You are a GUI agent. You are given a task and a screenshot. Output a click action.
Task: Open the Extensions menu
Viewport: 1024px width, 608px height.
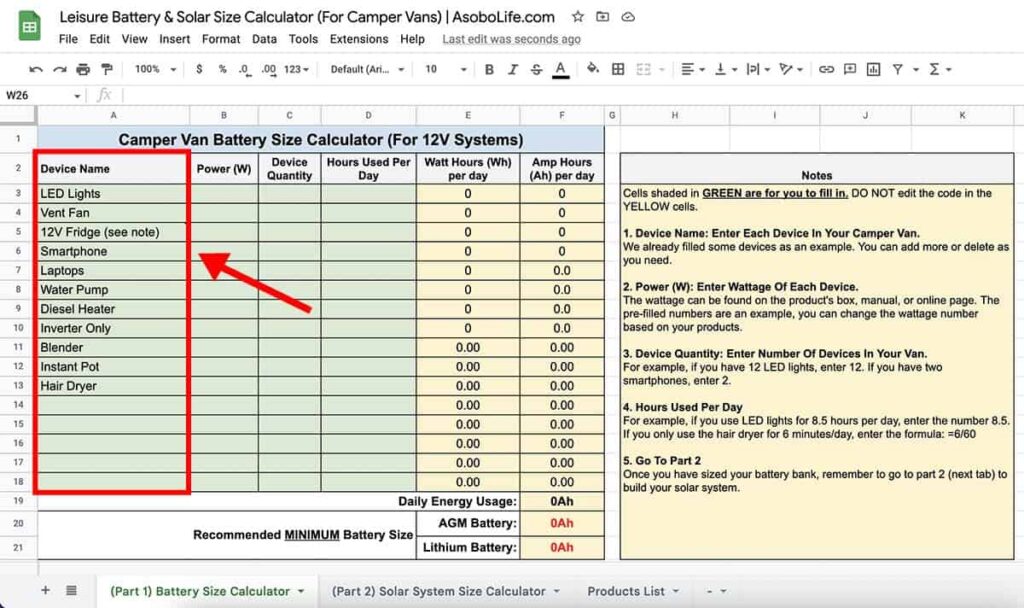click(359, 39)
